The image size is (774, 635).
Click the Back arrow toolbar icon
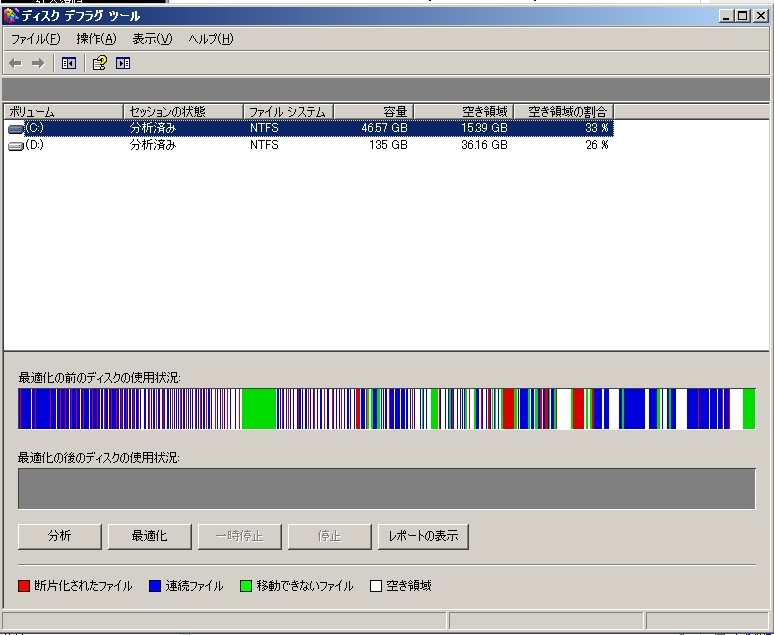point(15,63)
